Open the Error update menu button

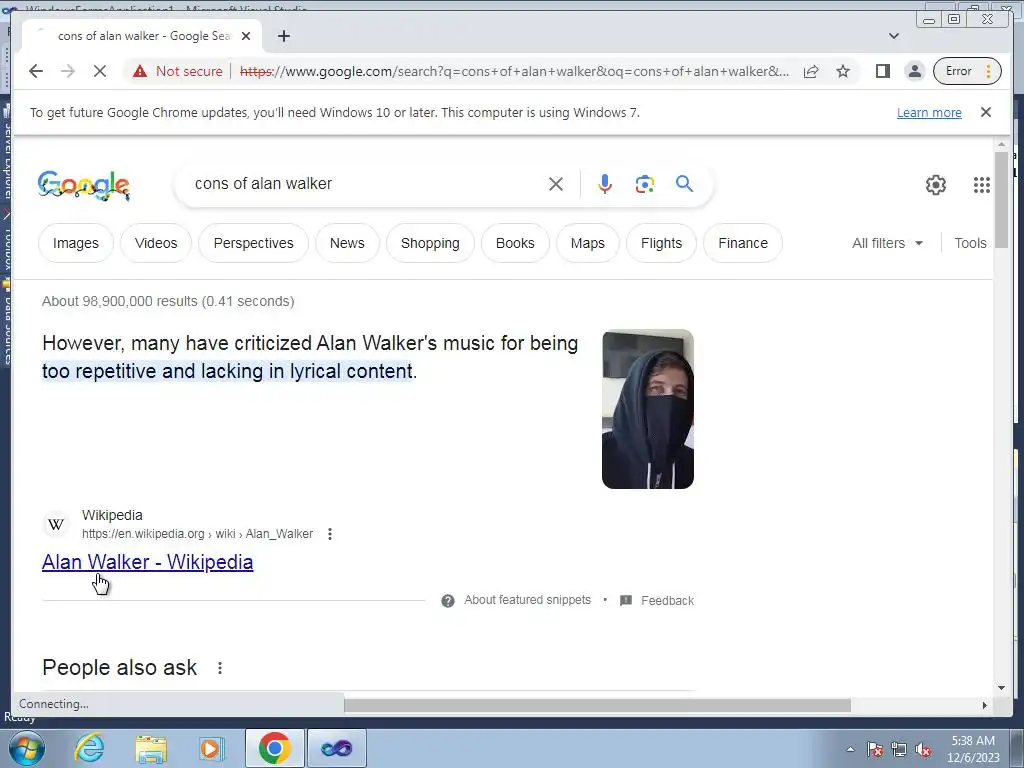[x=967, y=71]
